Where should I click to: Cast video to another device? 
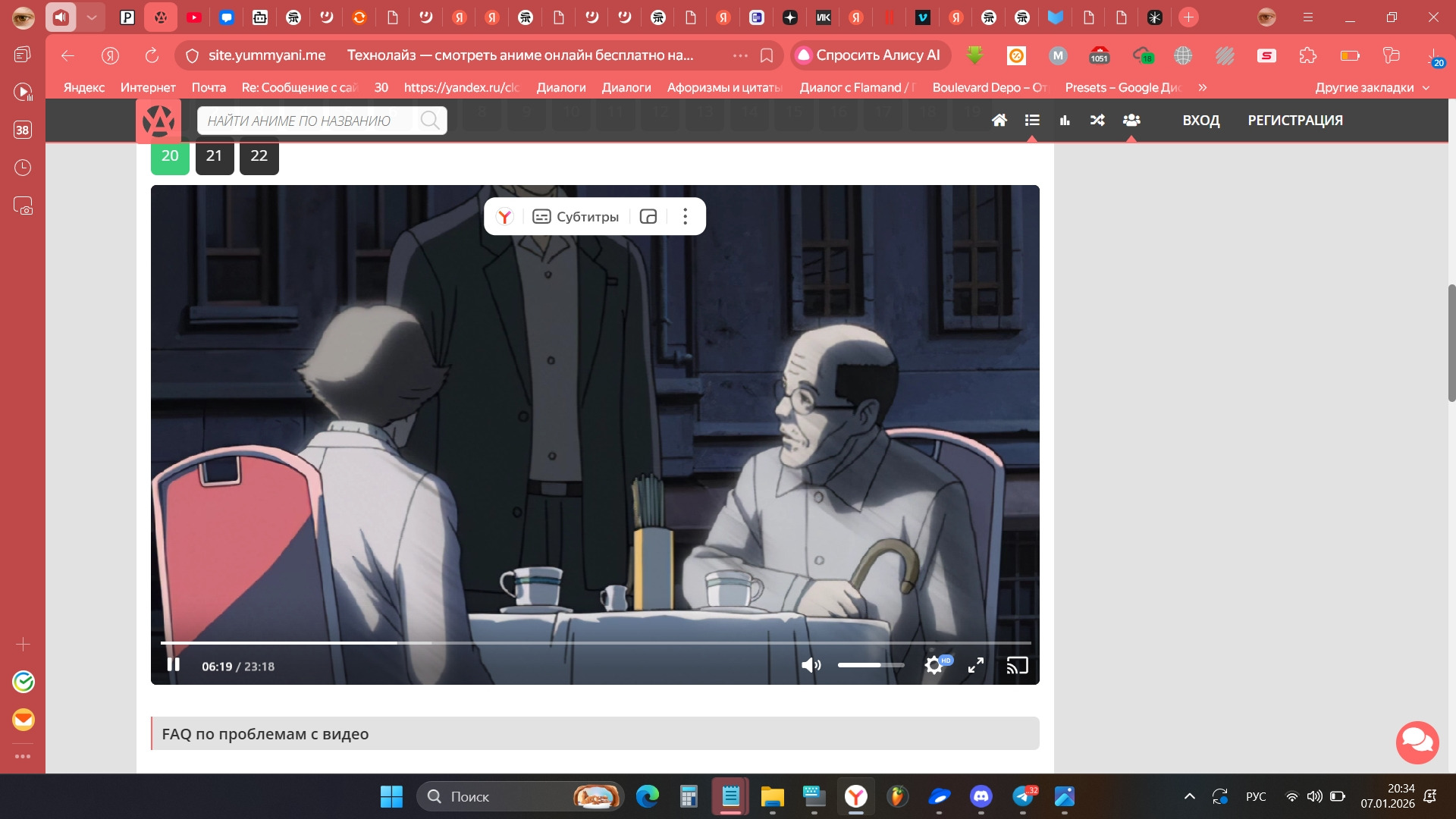(1017, 665)
